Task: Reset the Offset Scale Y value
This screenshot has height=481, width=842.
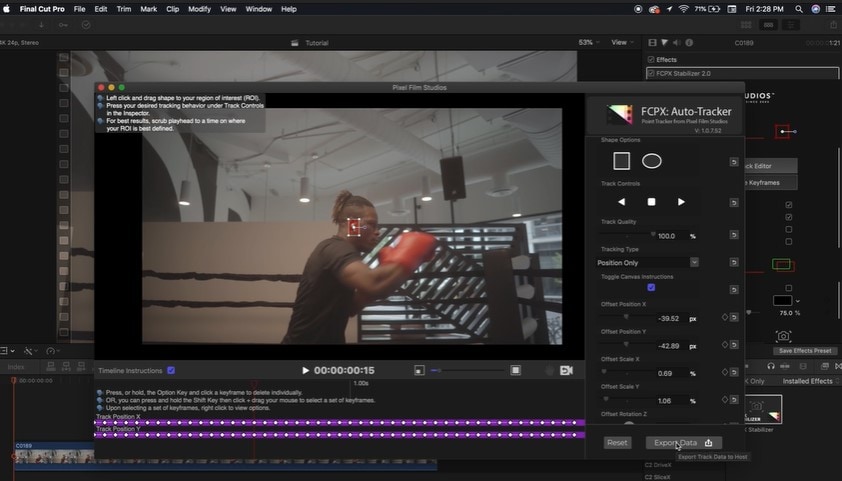Action: [x=734, y=399]
